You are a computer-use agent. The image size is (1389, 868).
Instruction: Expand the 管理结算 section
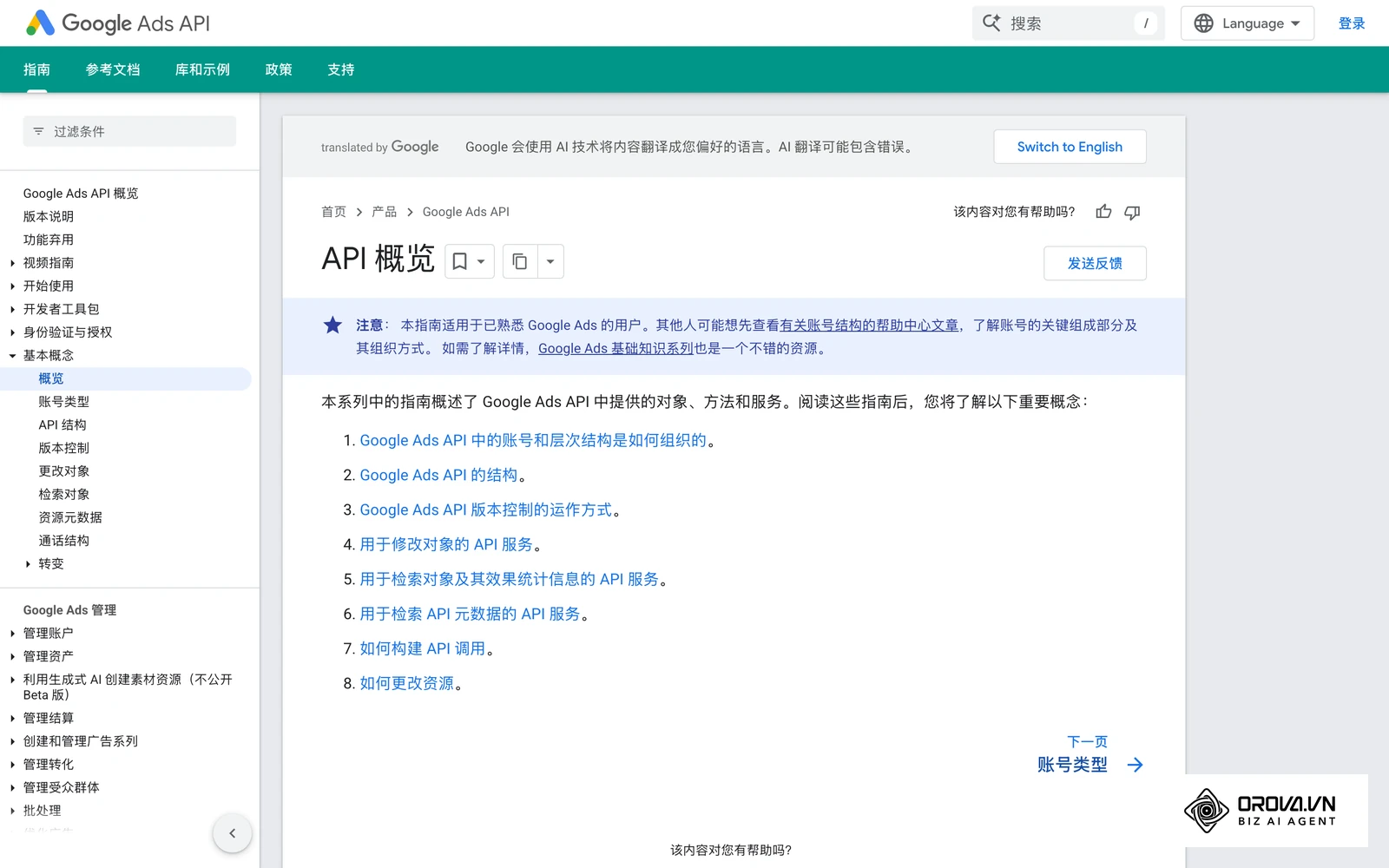click(x=12, y=718)
